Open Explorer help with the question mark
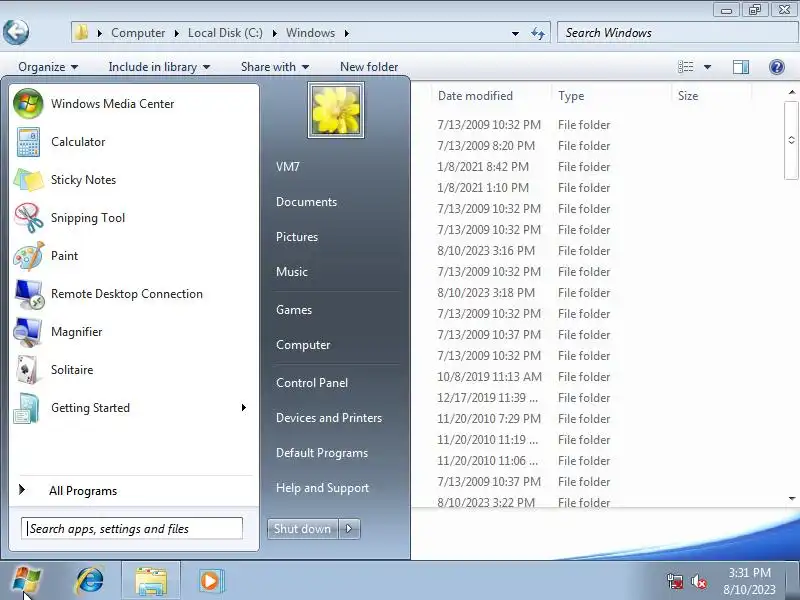Image resolution: width=800 pixels, height=600 pixels. point(777,67)
